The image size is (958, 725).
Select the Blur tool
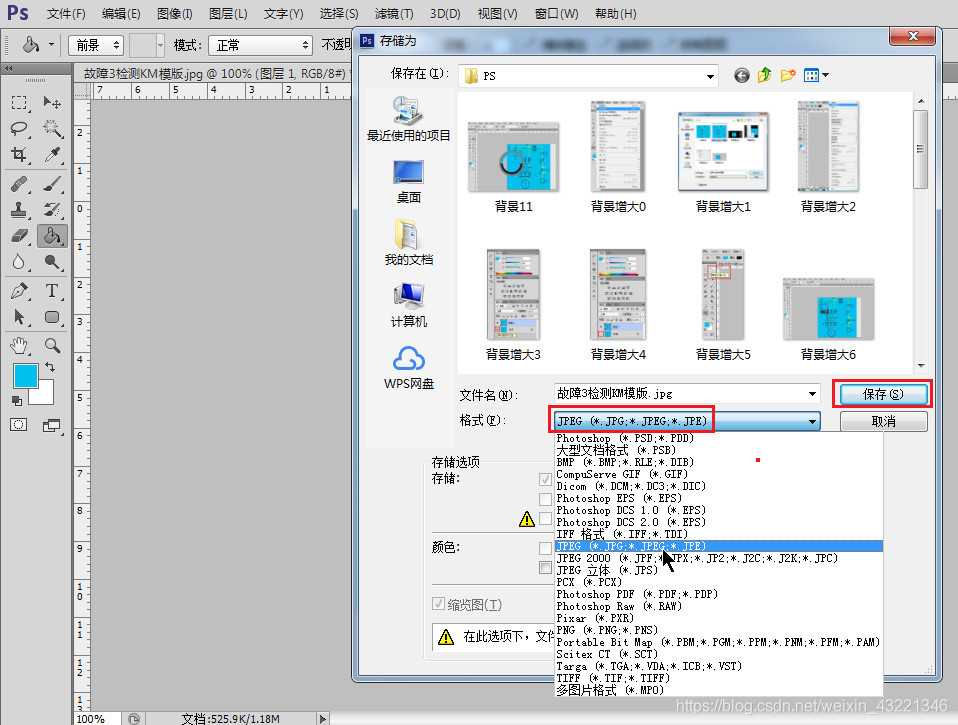20,262
